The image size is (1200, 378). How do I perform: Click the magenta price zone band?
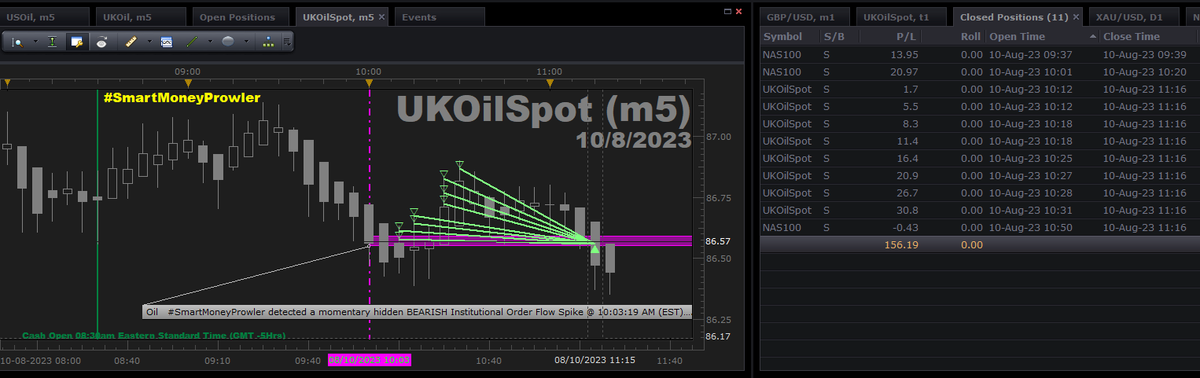[x=531, y=241]
